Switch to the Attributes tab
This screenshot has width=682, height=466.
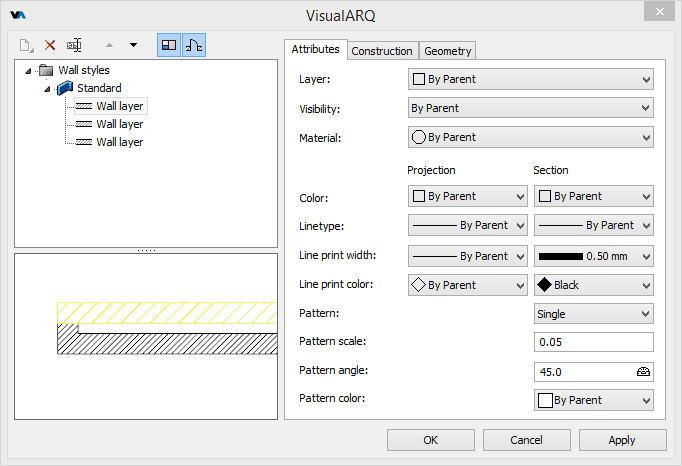click(x=315, y=49)
